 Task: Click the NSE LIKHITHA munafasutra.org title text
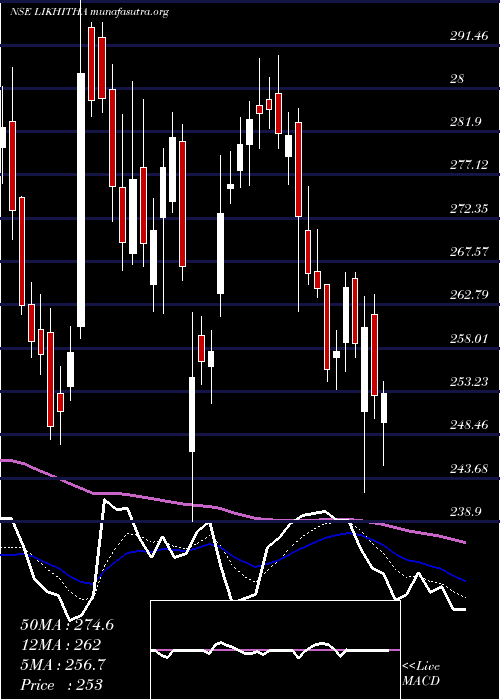[89, 12]
